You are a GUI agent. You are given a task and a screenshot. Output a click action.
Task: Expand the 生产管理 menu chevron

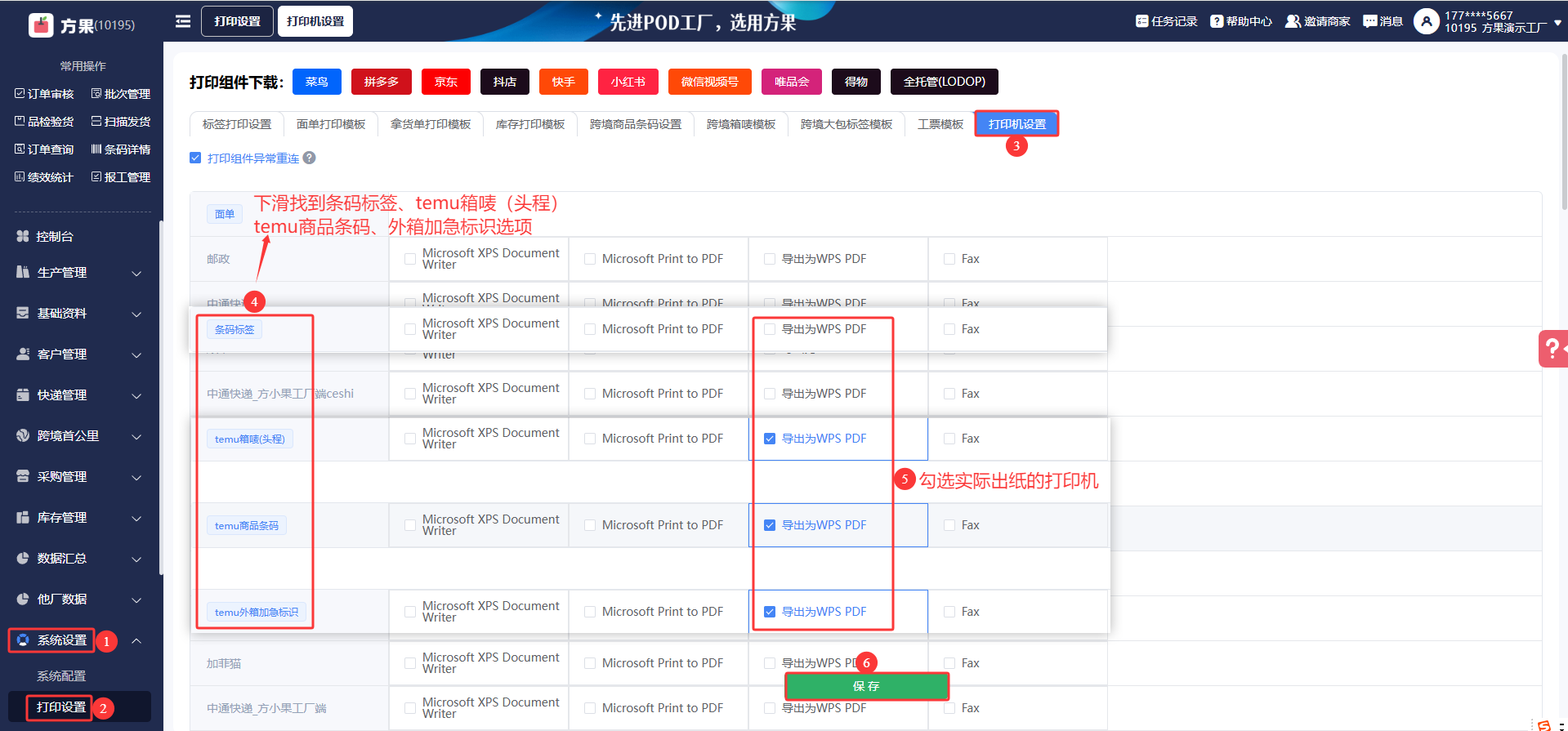[136, 273]
